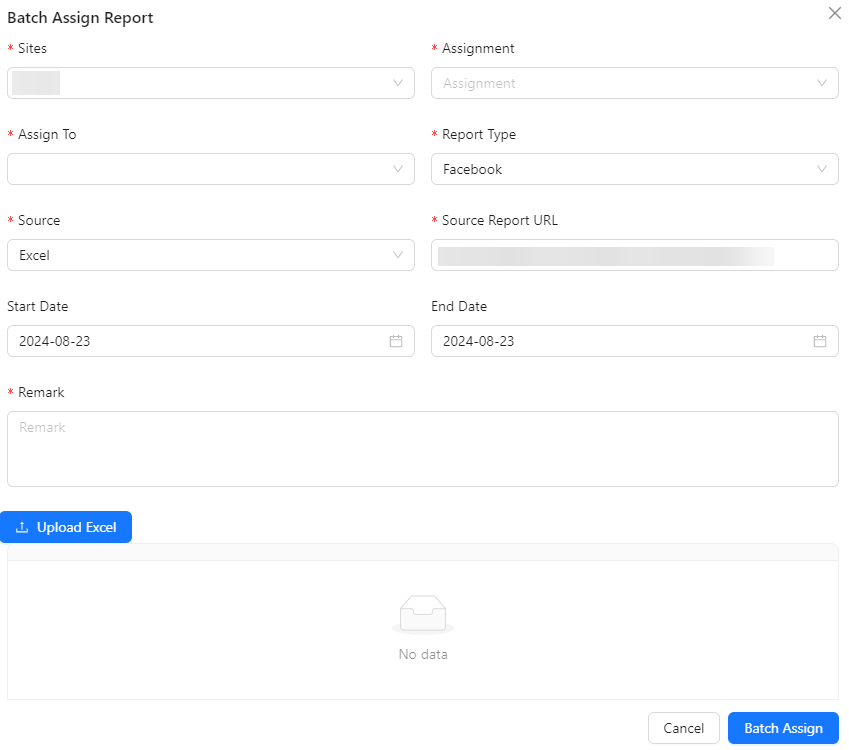This screenshot has height=750, width=849.
Task: Click the upload icon on Upload Excel button
Action: coord(22,527)
